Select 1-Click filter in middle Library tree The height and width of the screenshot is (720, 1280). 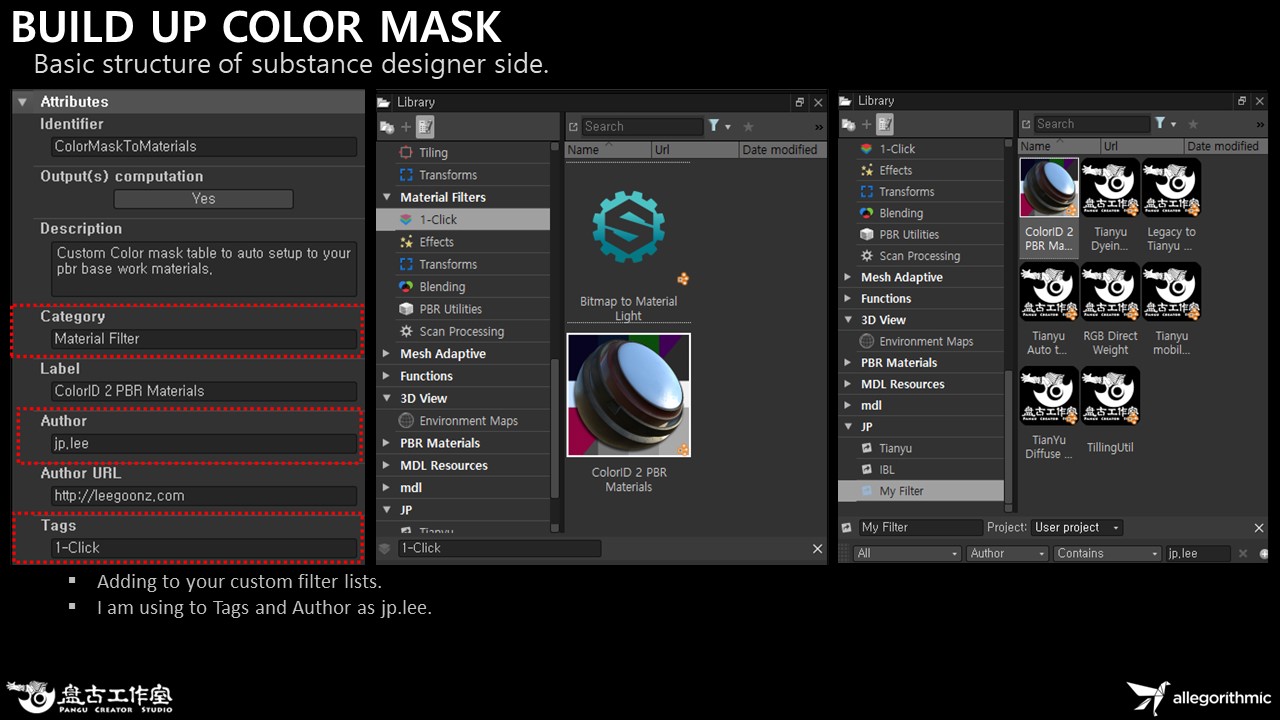pos(463,219)
